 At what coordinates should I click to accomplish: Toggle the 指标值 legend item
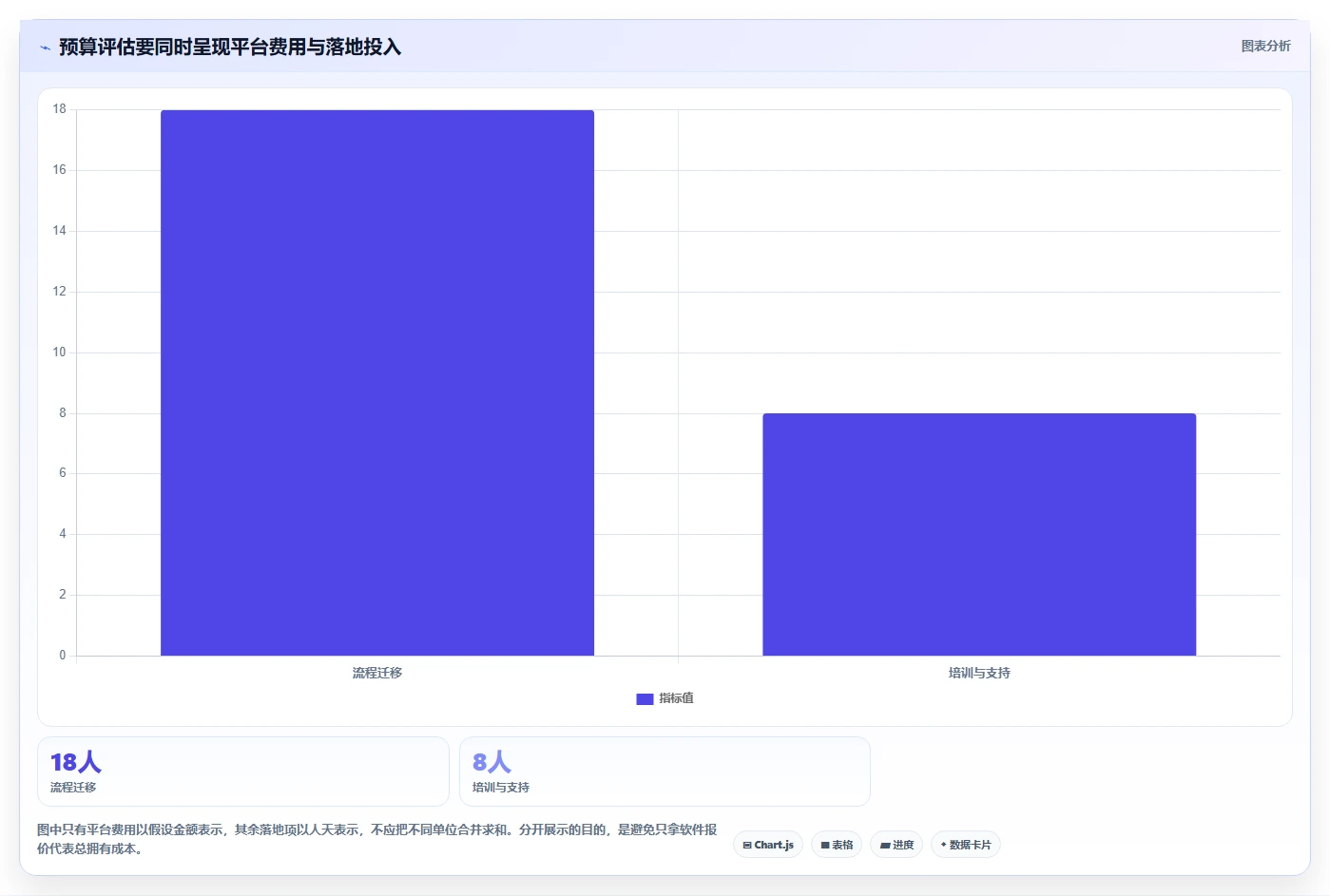point(665,698)
